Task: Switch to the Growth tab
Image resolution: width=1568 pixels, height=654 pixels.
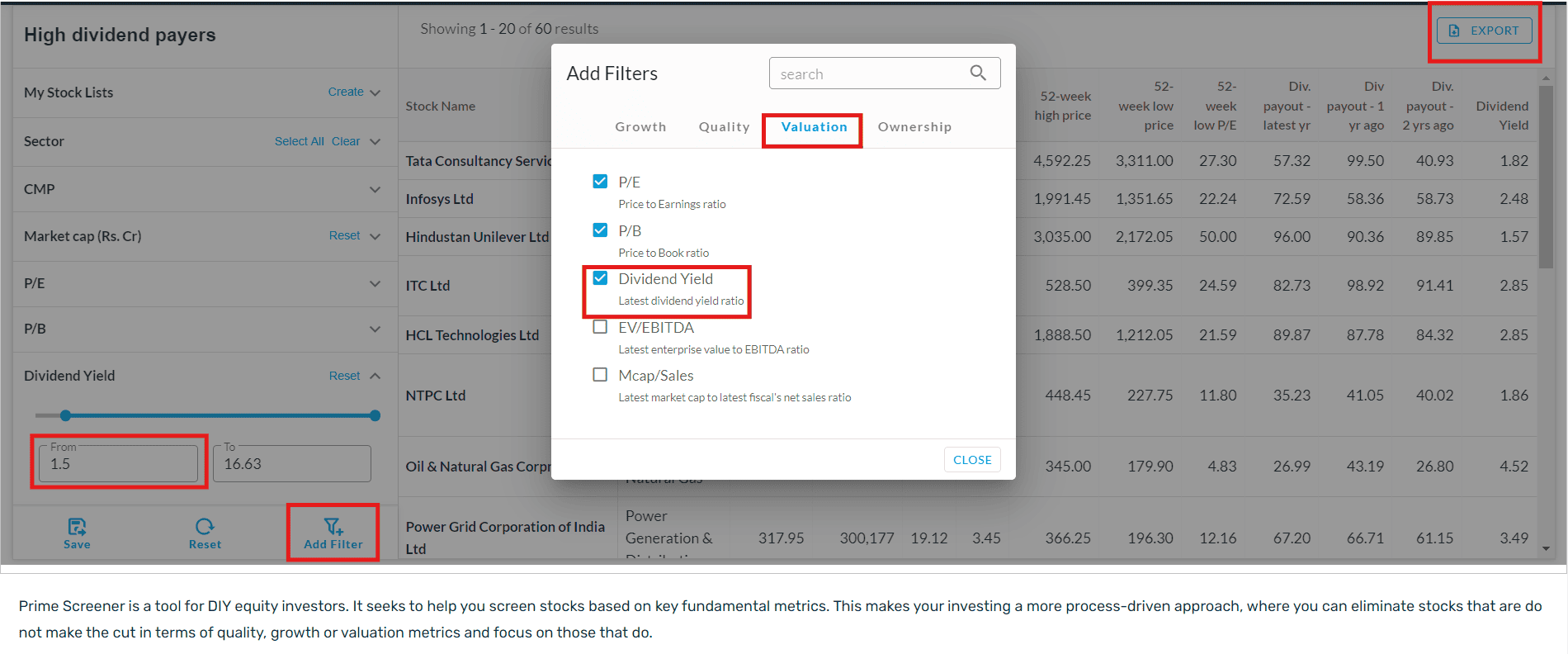Action: pos(640,127)
